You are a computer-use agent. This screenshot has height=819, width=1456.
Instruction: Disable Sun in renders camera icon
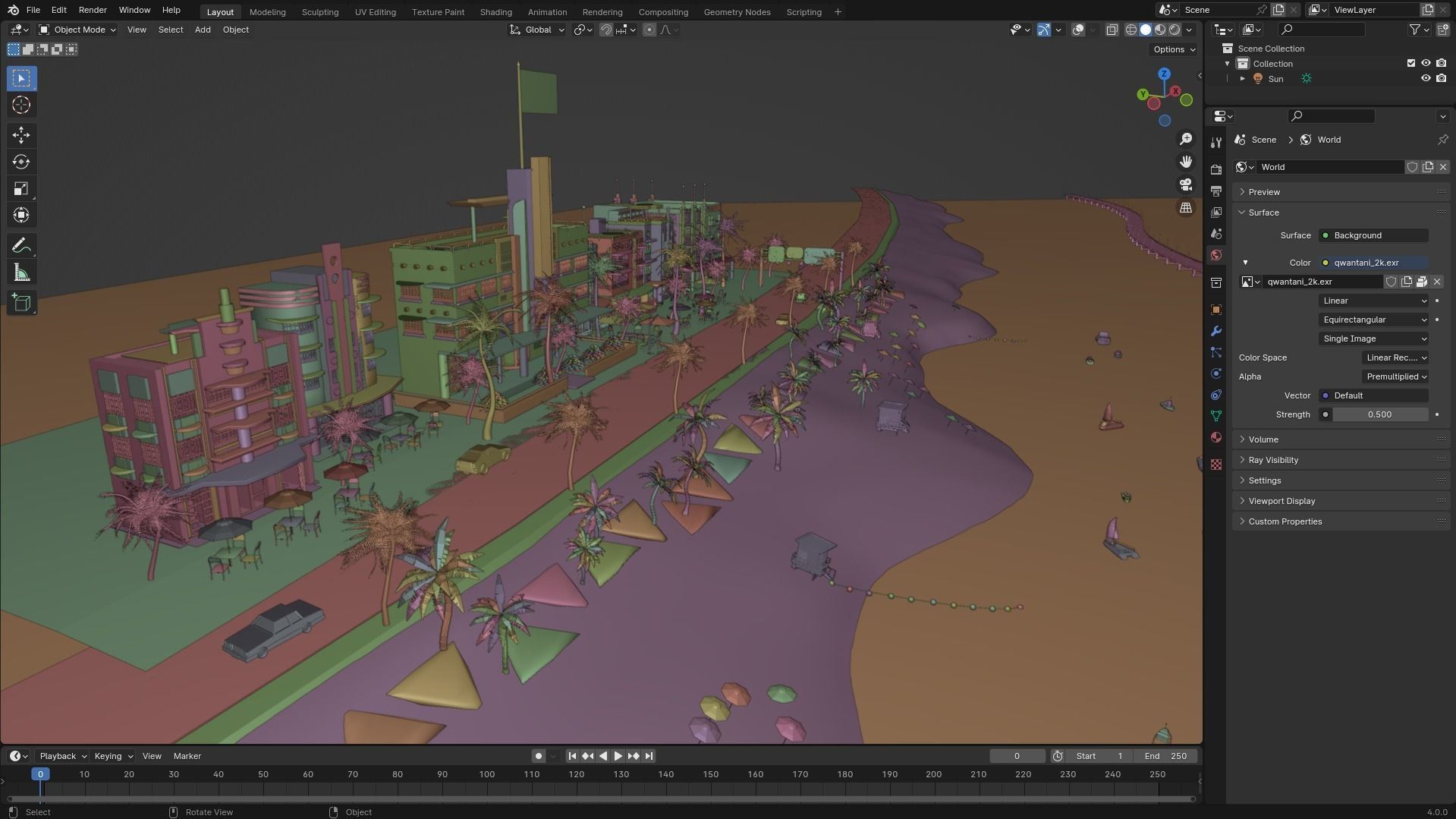click(x=1441, y=78)
